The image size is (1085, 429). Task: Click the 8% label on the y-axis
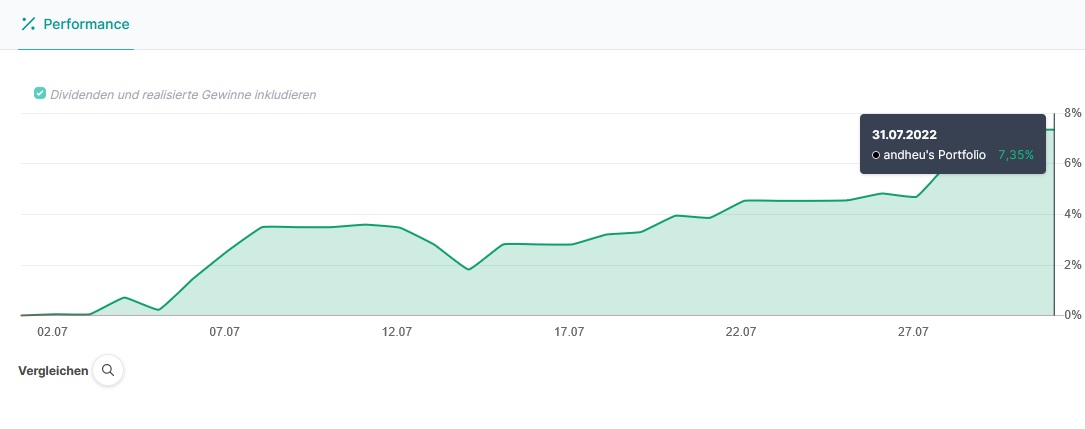point(1071,112)
